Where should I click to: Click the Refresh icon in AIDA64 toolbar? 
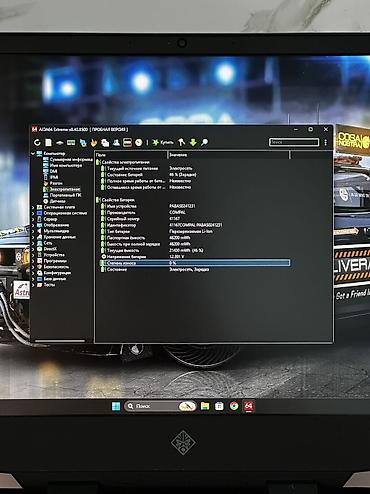pyautogui.click(x=37, y=143)
